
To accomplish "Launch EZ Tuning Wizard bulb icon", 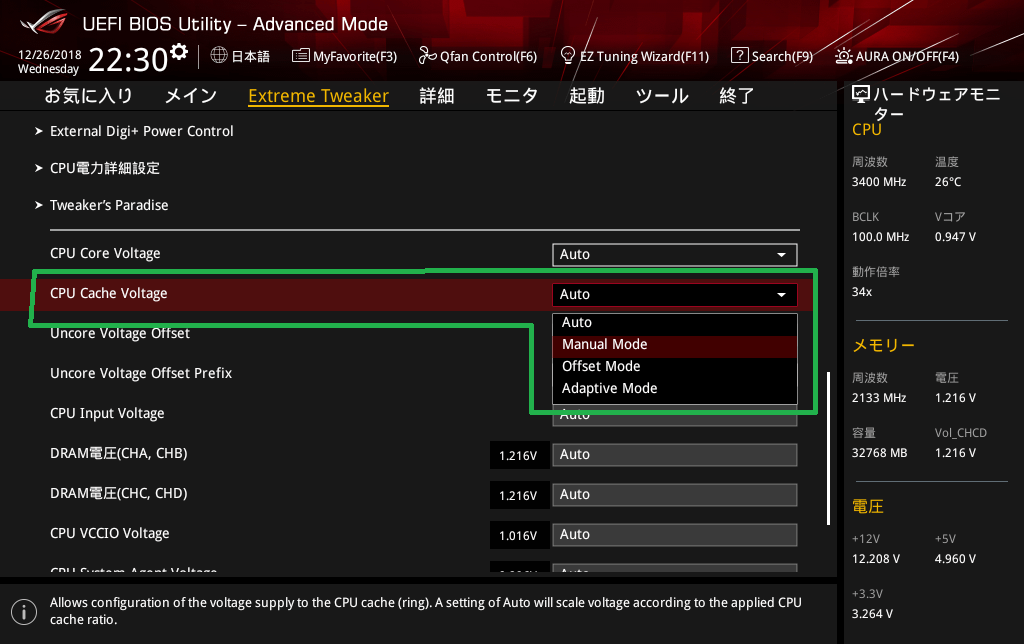I will click(x=568, y=55).
